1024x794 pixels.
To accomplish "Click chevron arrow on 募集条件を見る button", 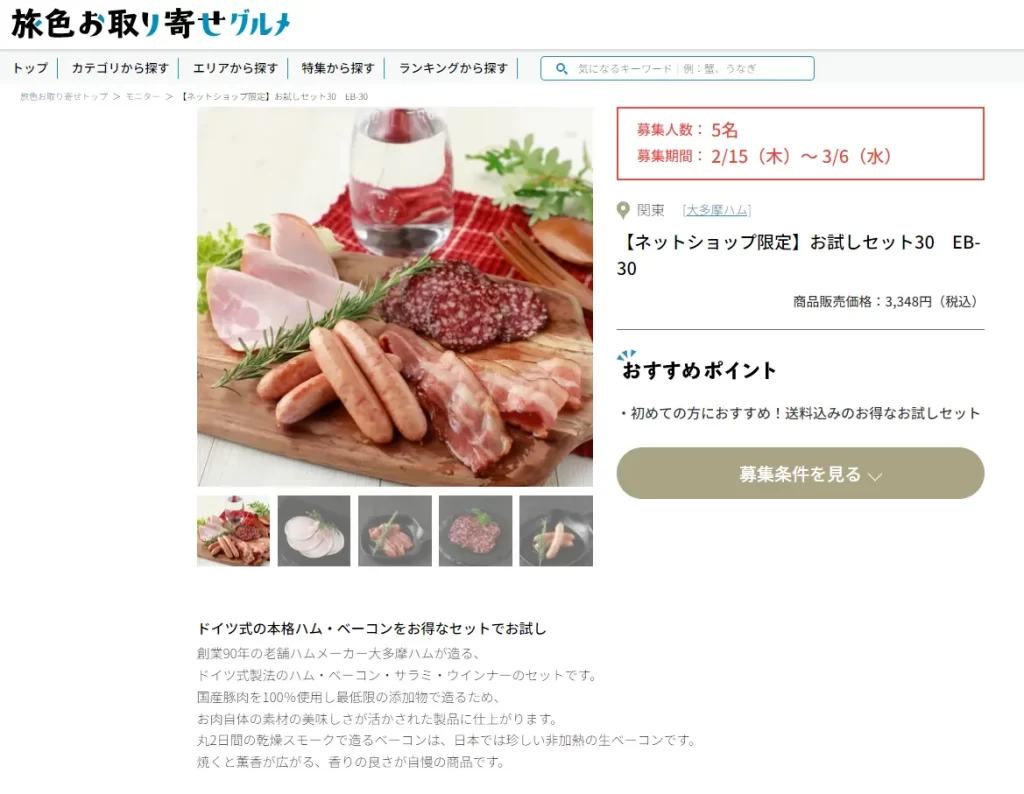I will [x=875, y=476].
